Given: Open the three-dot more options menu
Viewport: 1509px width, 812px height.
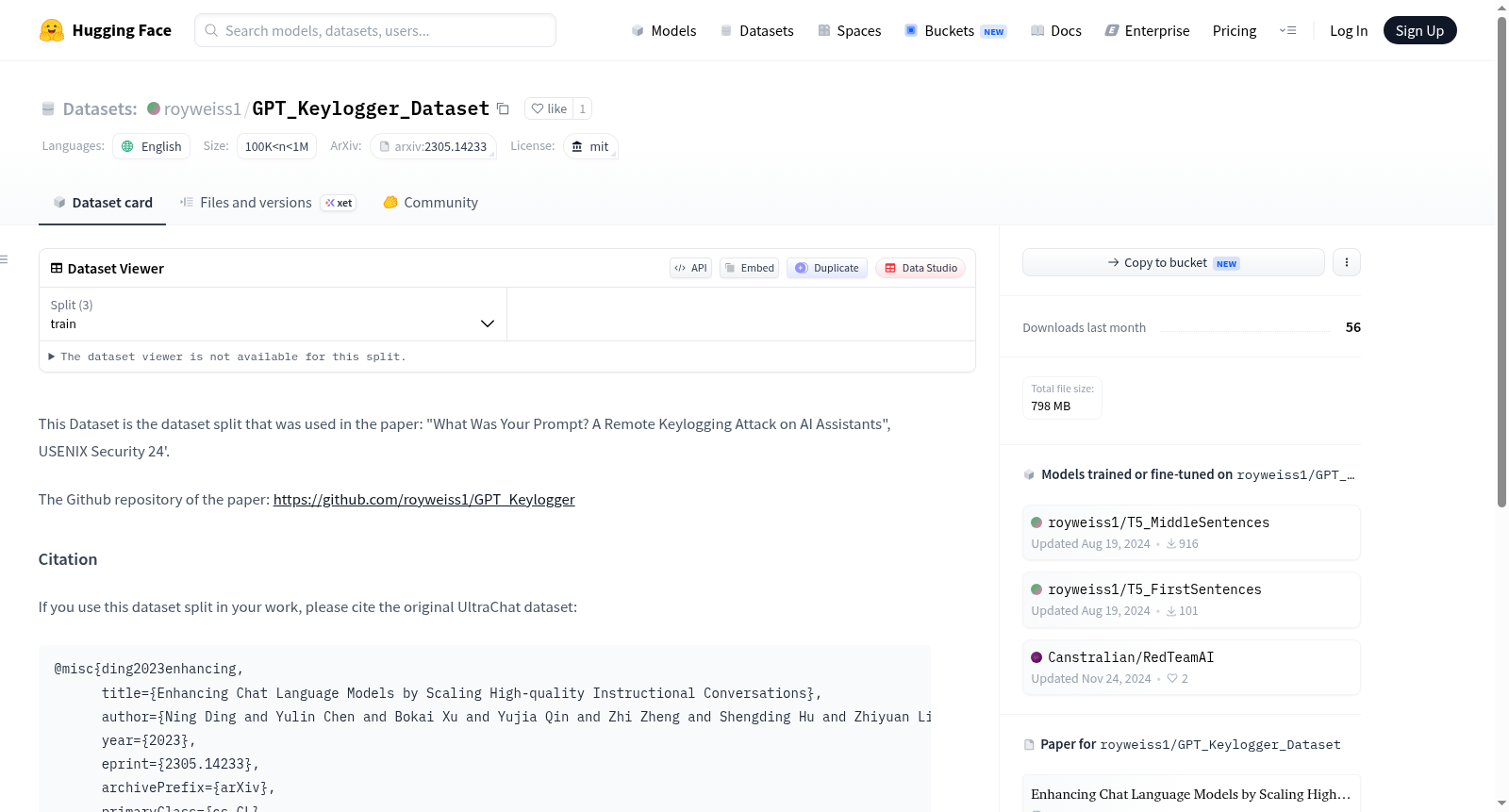Looking at the screenshot, I should (1347, 262).
